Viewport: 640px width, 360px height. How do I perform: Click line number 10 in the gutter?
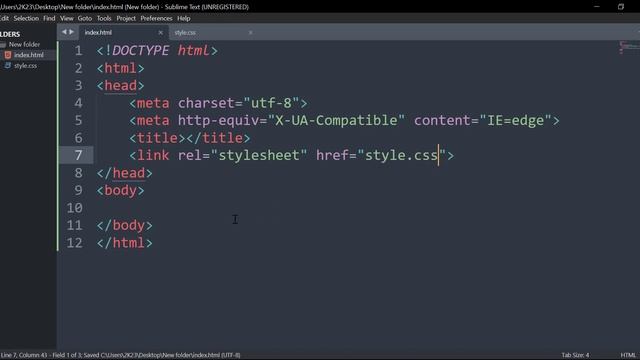(x=75, y=208)
